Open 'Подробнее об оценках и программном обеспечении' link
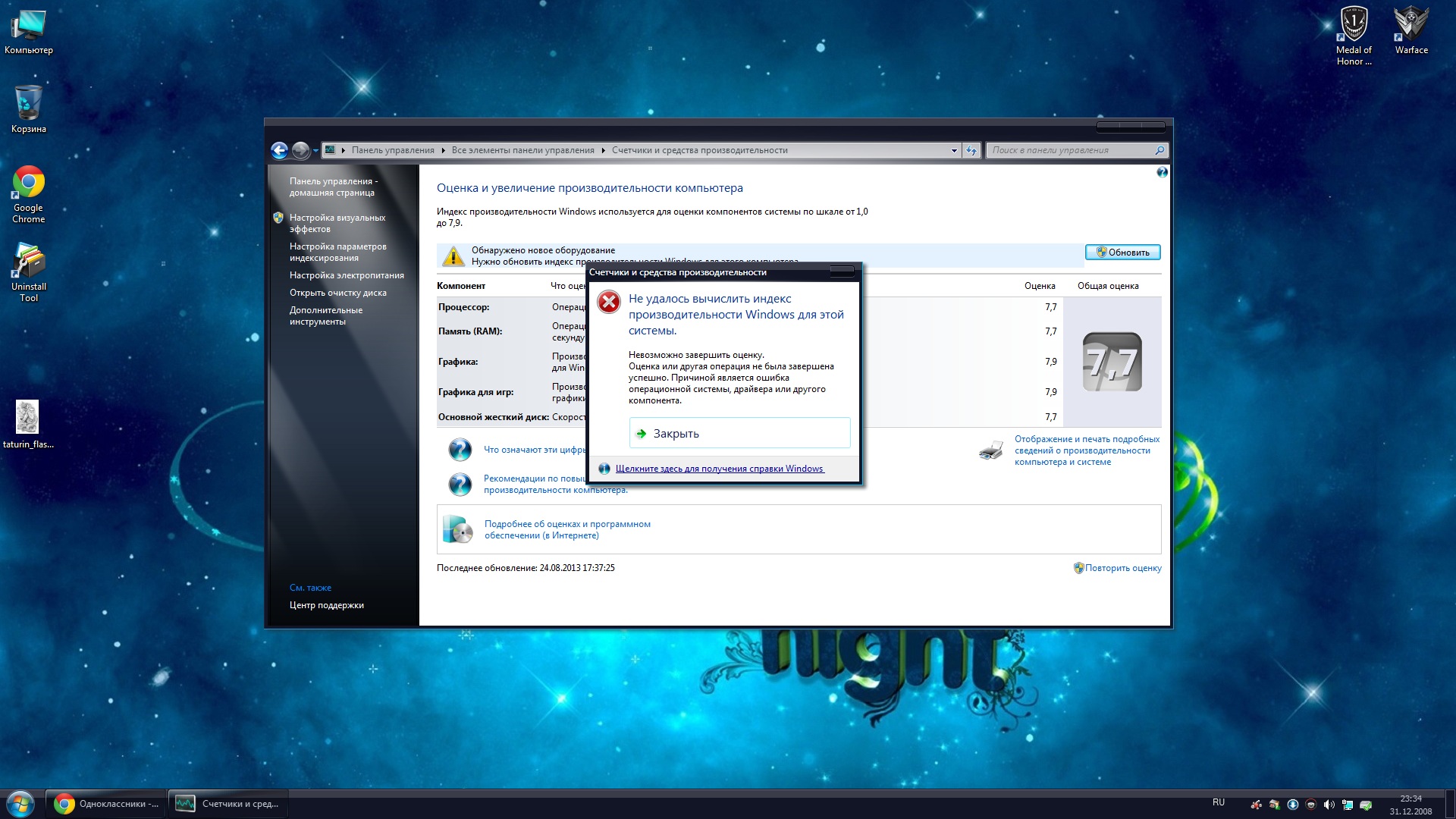Image resolution: width=1456 pixels, height=819 pixels. click(567, 529)
